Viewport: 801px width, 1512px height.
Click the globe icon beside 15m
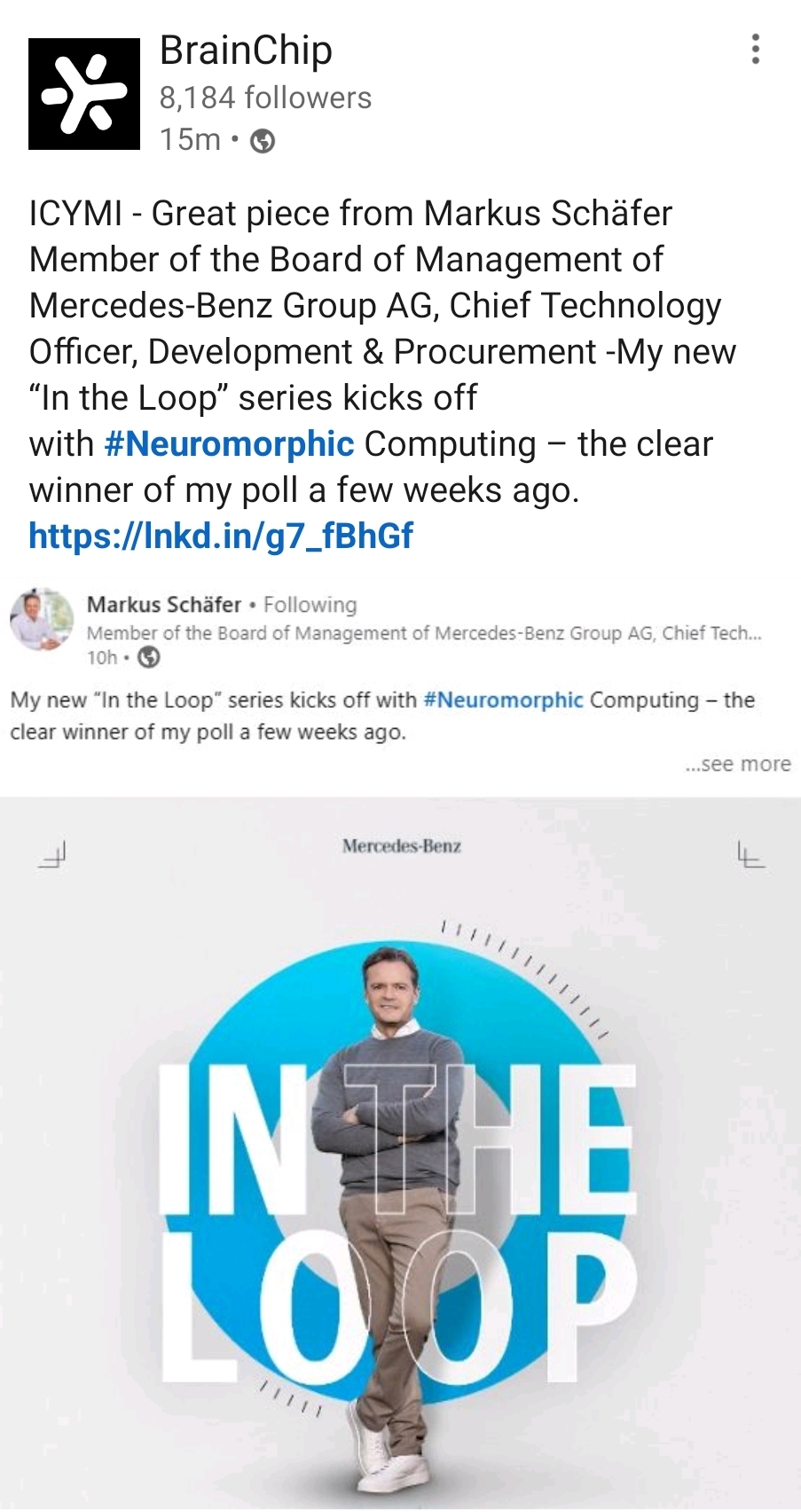click(263, 141)
